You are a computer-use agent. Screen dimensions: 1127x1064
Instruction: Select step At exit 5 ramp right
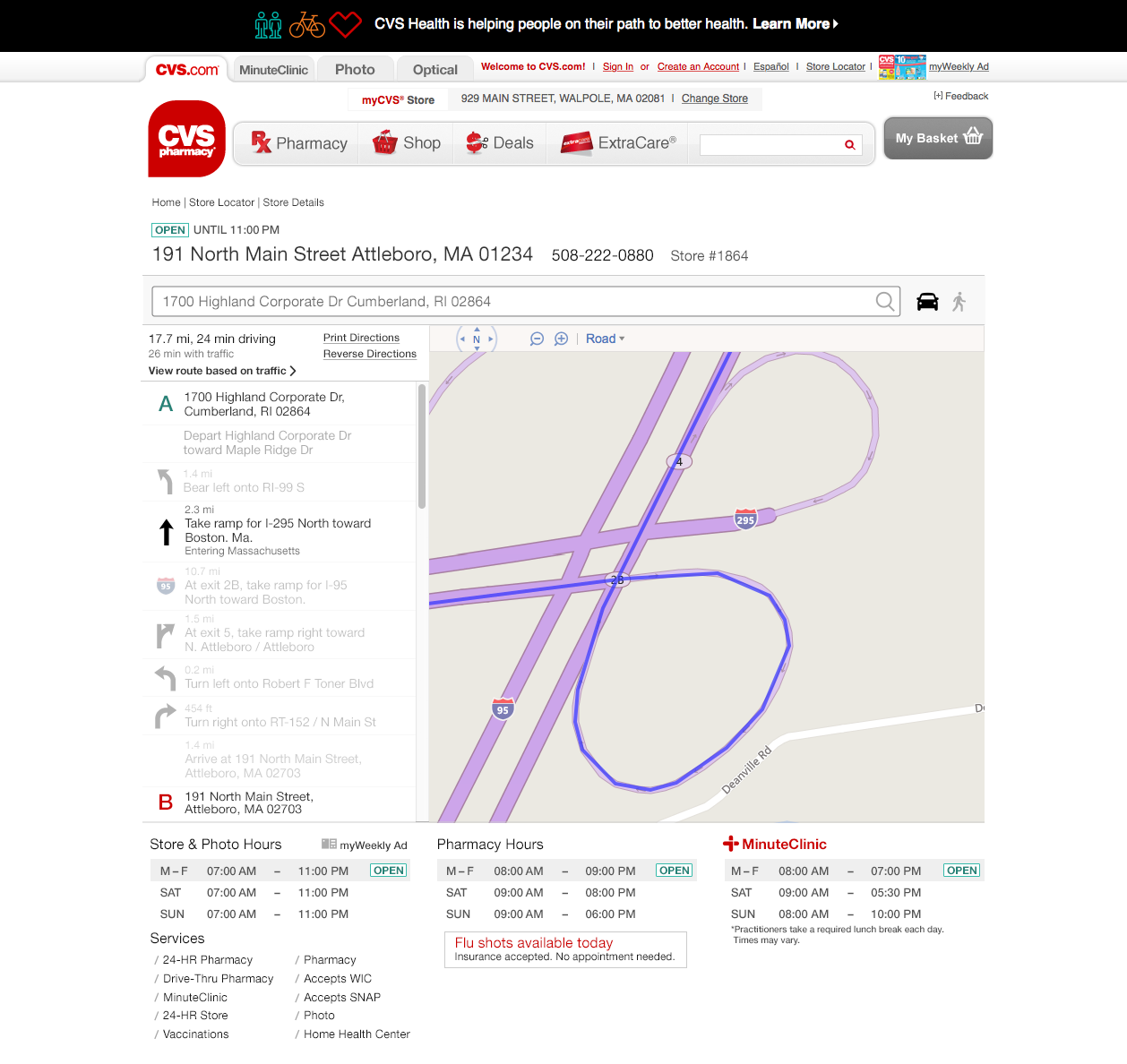coord(280,634)
